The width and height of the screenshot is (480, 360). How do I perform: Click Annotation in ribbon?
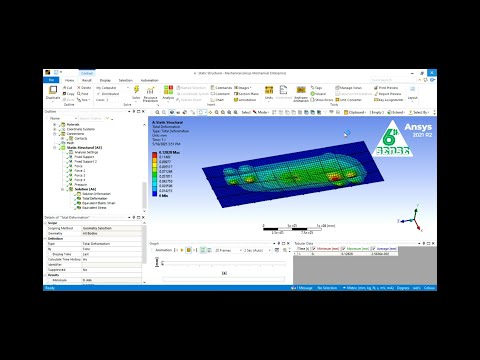click(245, 100)
